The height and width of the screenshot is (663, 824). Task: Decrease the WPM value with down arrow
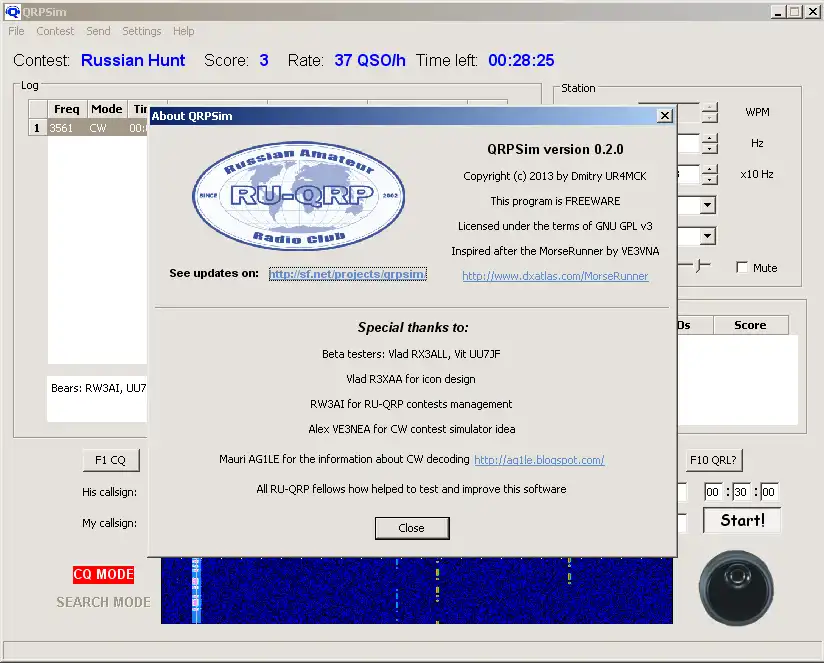[x=709, y=117]
